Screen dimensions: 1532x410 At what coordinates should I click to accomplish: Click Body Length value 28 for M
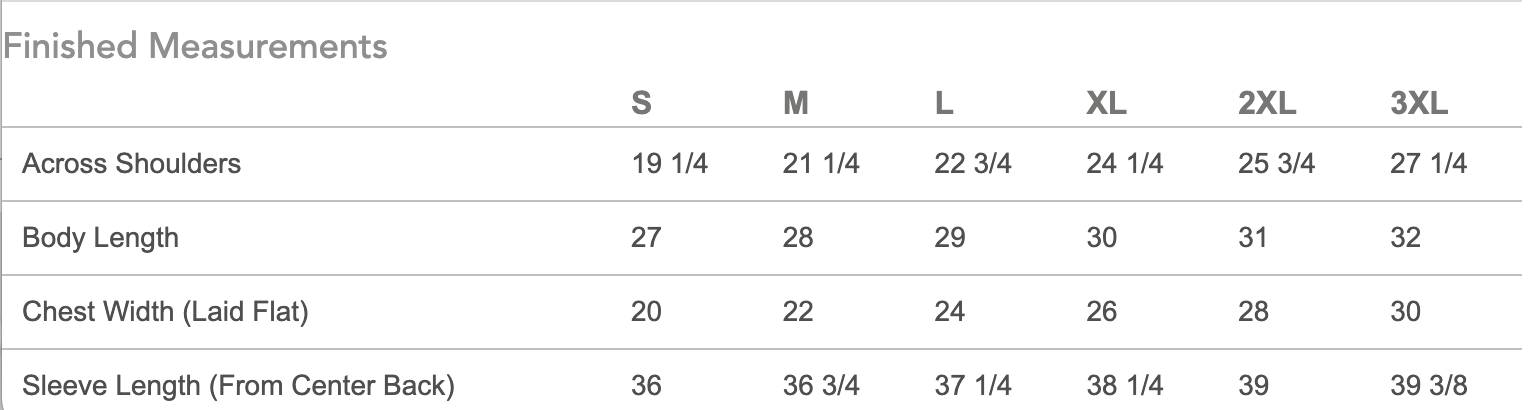(x=798, y=238)
